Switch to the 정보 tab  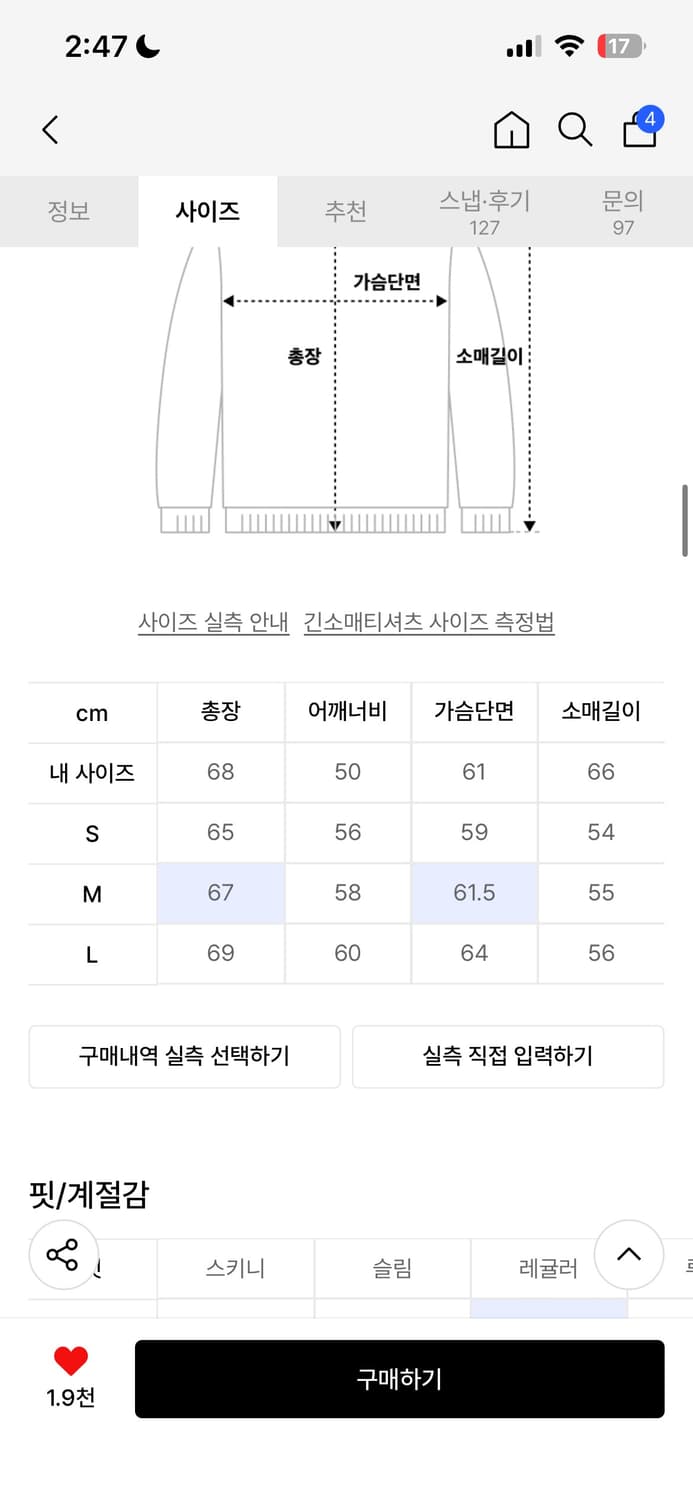tap(69, 211)
